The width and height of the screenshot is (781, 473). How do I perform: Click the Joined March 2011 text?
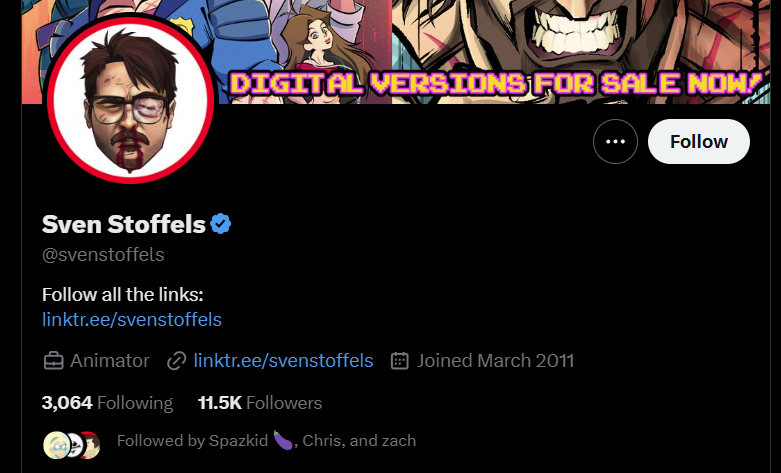tap(495, 360)
